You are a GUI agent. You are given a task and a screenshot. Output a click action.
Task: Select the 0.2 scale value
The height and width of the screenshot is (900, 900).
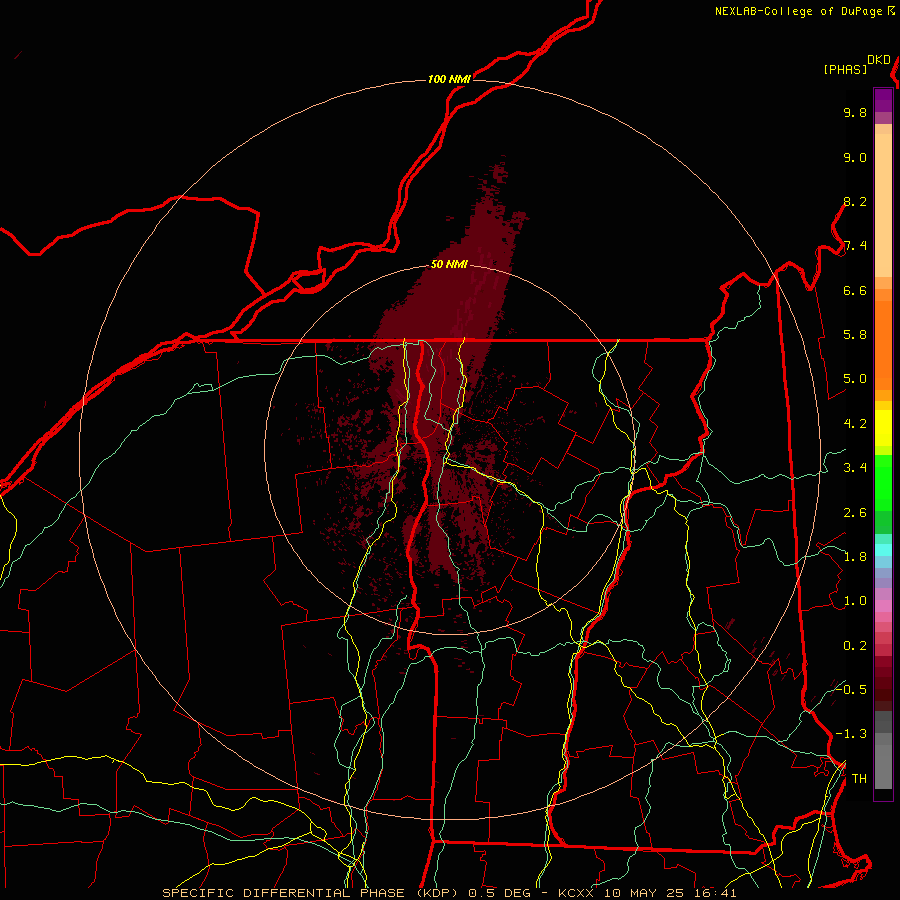pyautogui.click(x=855, y=646)
